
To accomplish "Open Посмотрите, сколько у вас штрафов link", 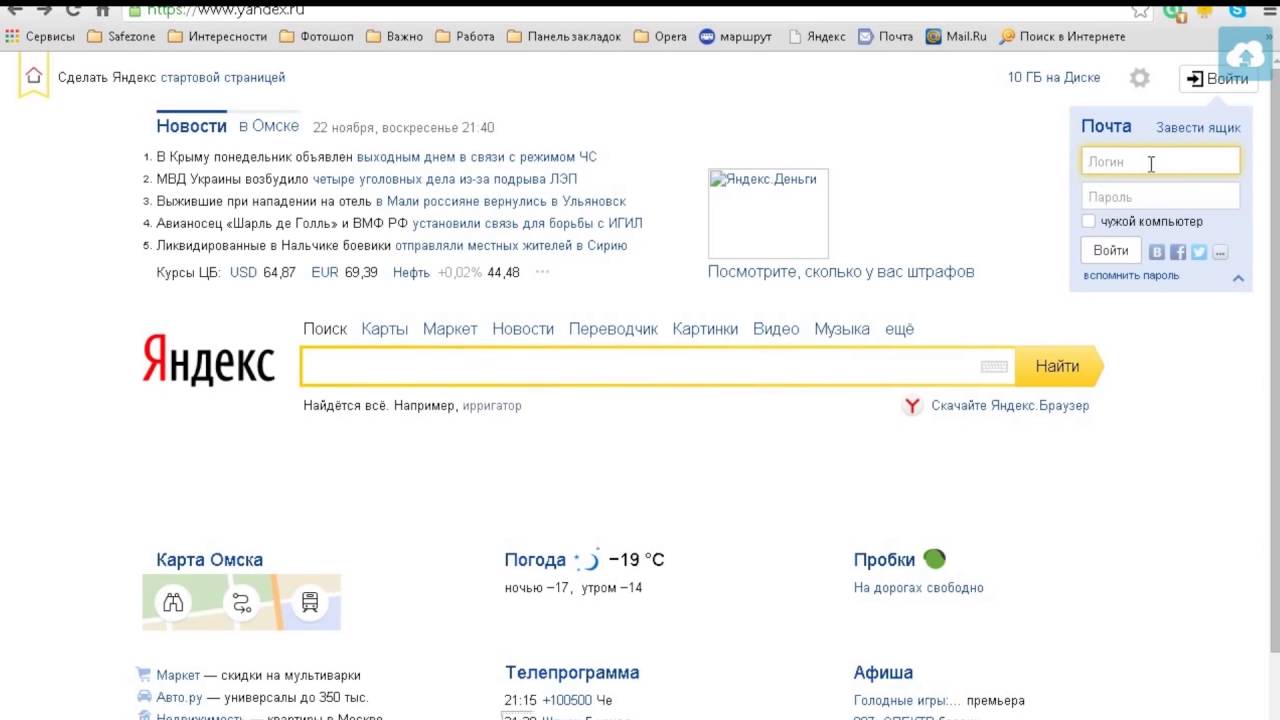I will [x=841, y=272].
